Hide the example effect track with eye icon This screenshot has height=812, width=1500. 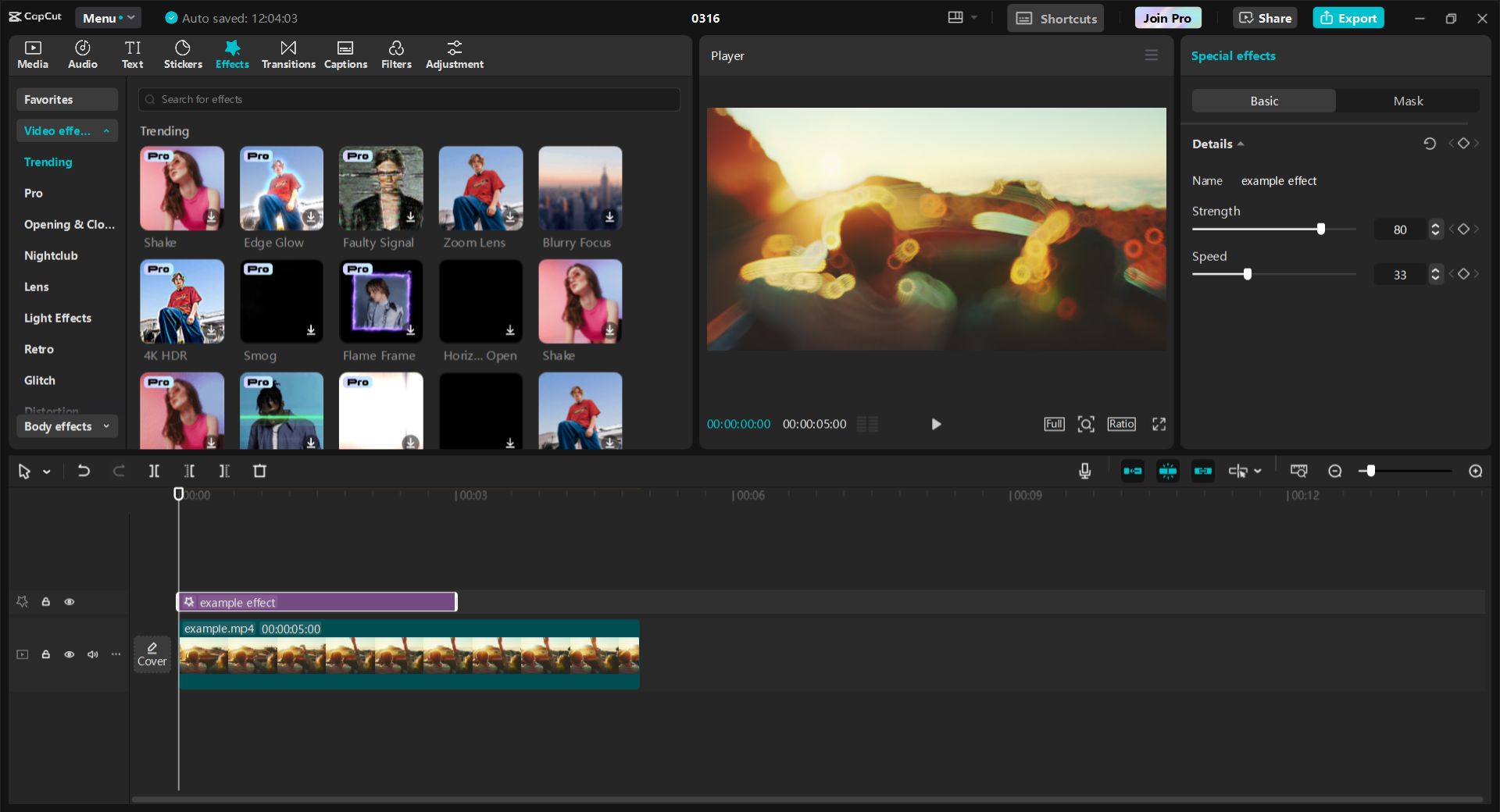pyautogui.click(x=70, y=602)
